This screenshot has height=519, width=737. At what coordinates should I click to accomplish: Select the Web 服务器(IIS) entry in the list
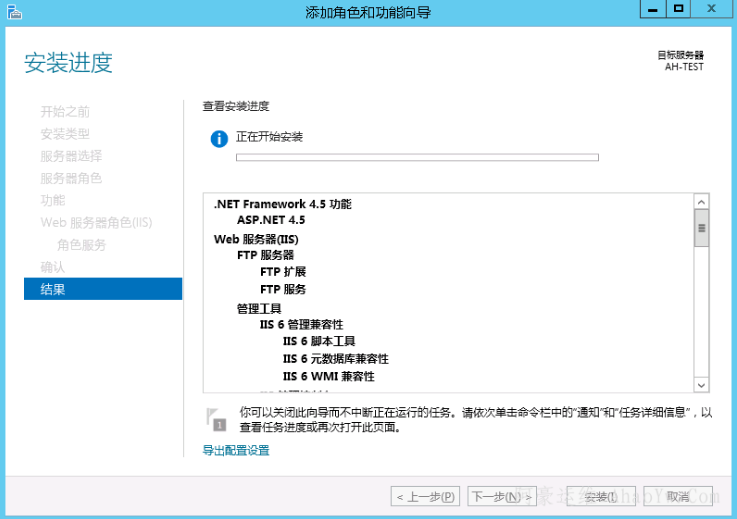(256, 239)
